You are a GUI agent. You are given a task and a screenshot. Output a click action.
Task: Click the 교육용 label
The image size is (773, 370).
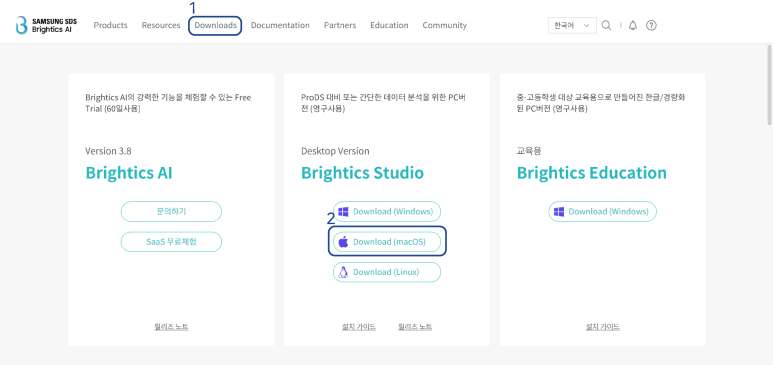[x=529, y=151]
